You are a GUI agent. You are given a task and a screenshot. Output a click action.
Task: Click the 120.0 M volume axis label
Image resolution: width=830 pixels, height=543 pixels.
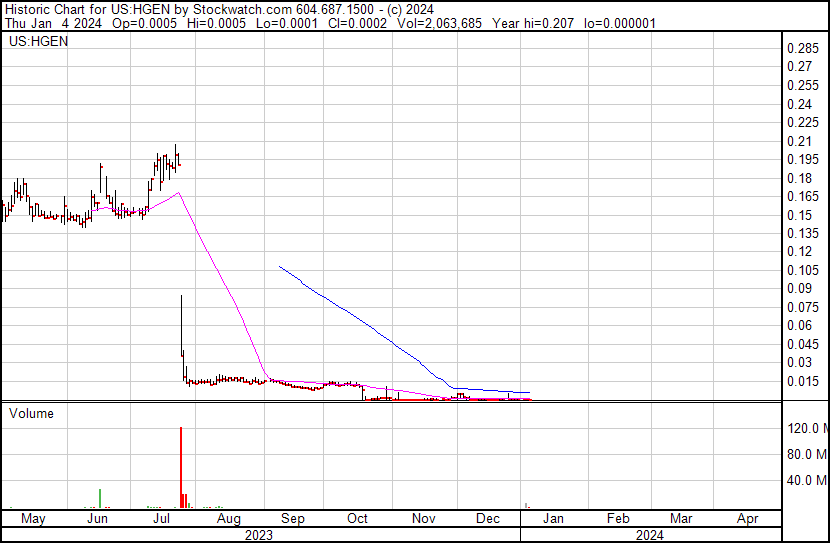(x=807, y=428)
